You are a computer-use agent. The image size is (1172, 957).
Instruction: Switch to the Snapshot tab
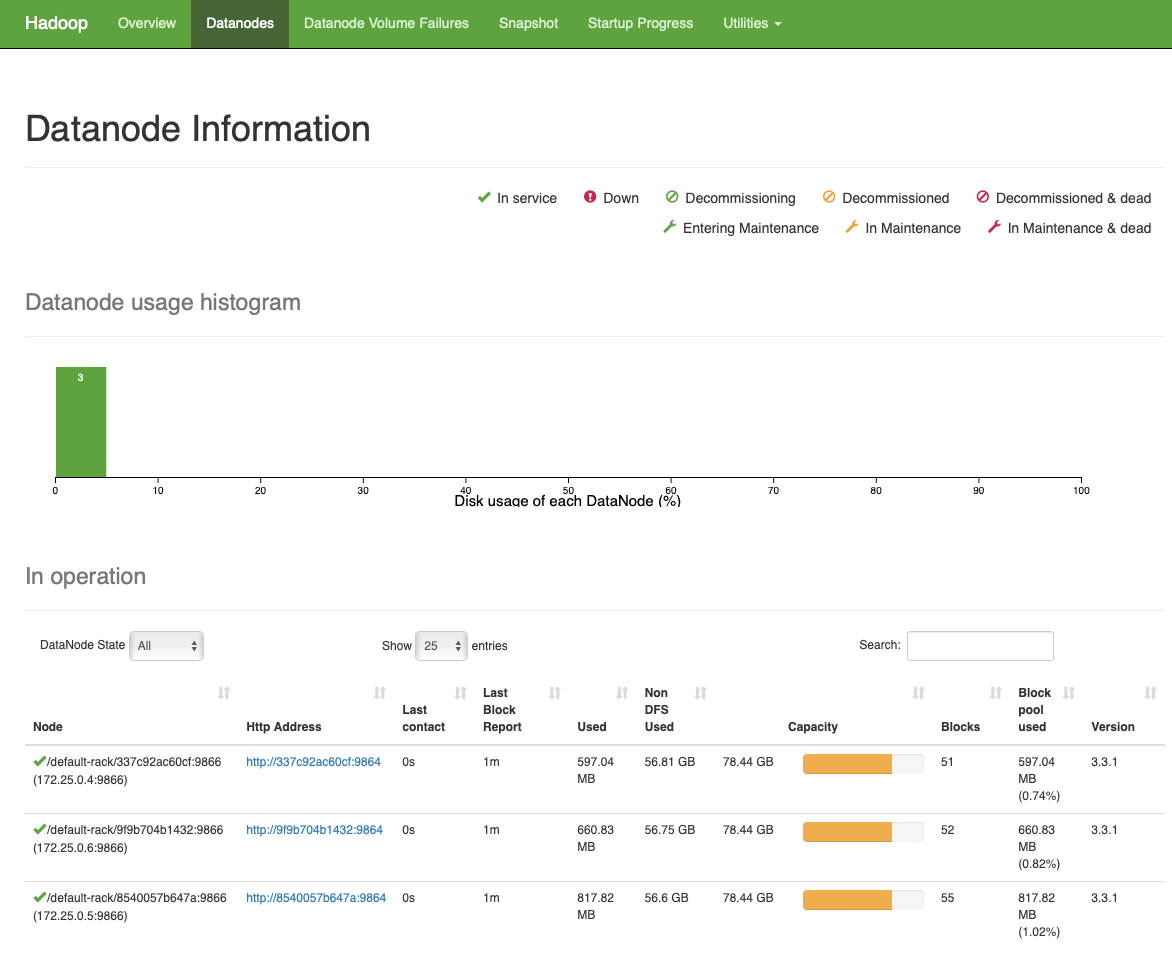(528, 23)
